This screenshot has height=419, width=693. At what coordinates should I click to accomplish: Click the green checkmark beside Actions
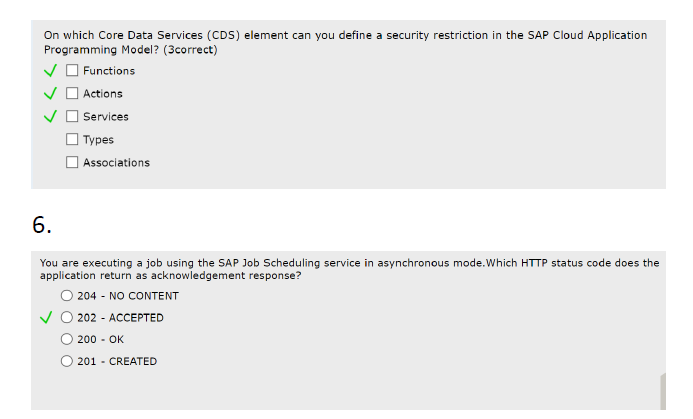click(x=50, y=94)
